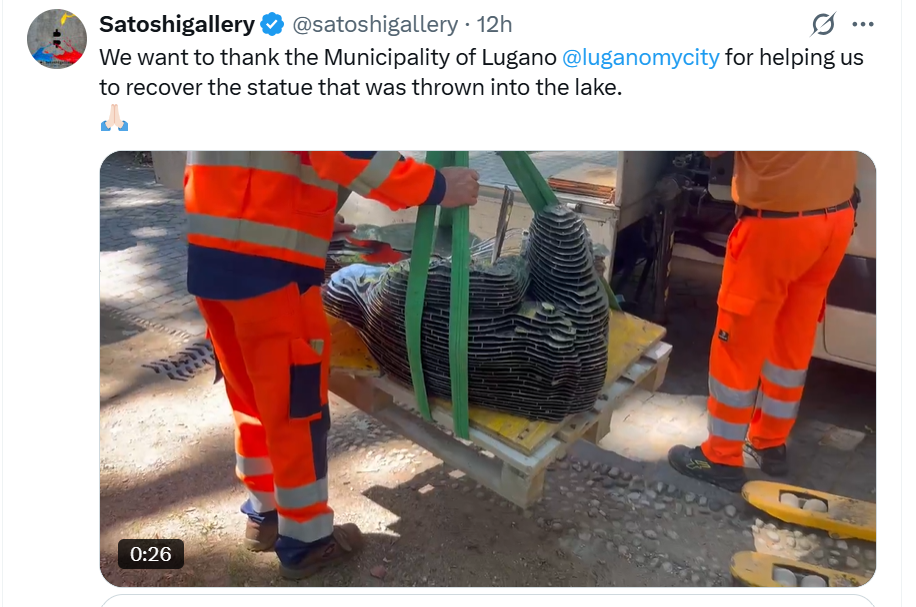Screen dimensions: 916x607
Task: Click the blue verified checkmark badge
Action: pos(272,25)
